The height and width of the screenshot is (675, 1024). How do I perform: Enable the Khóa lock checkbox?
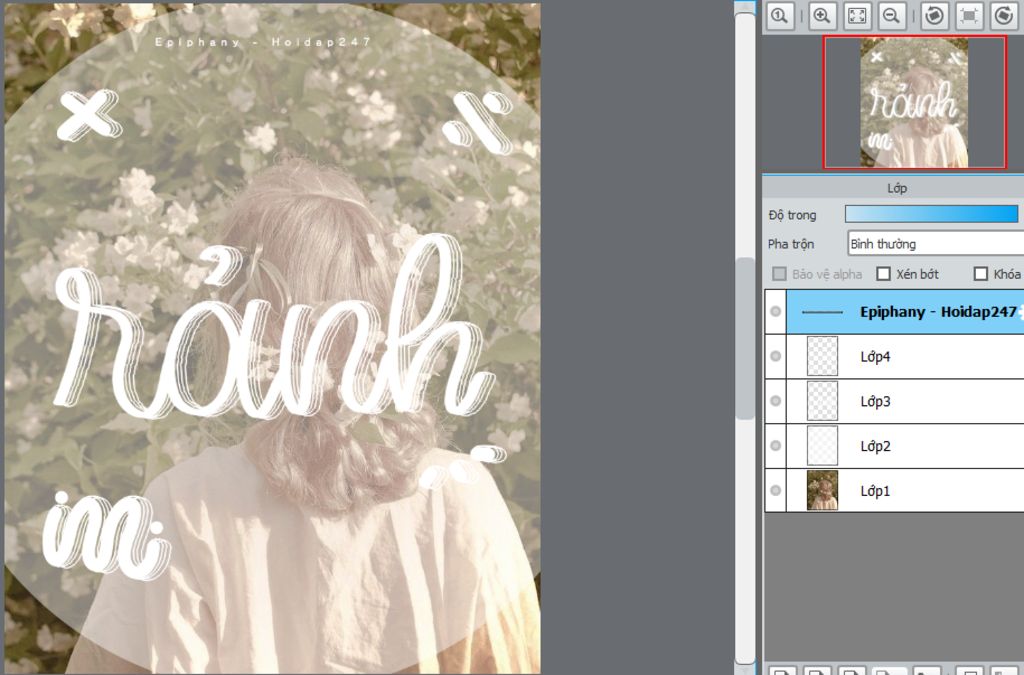click(980, 274)
